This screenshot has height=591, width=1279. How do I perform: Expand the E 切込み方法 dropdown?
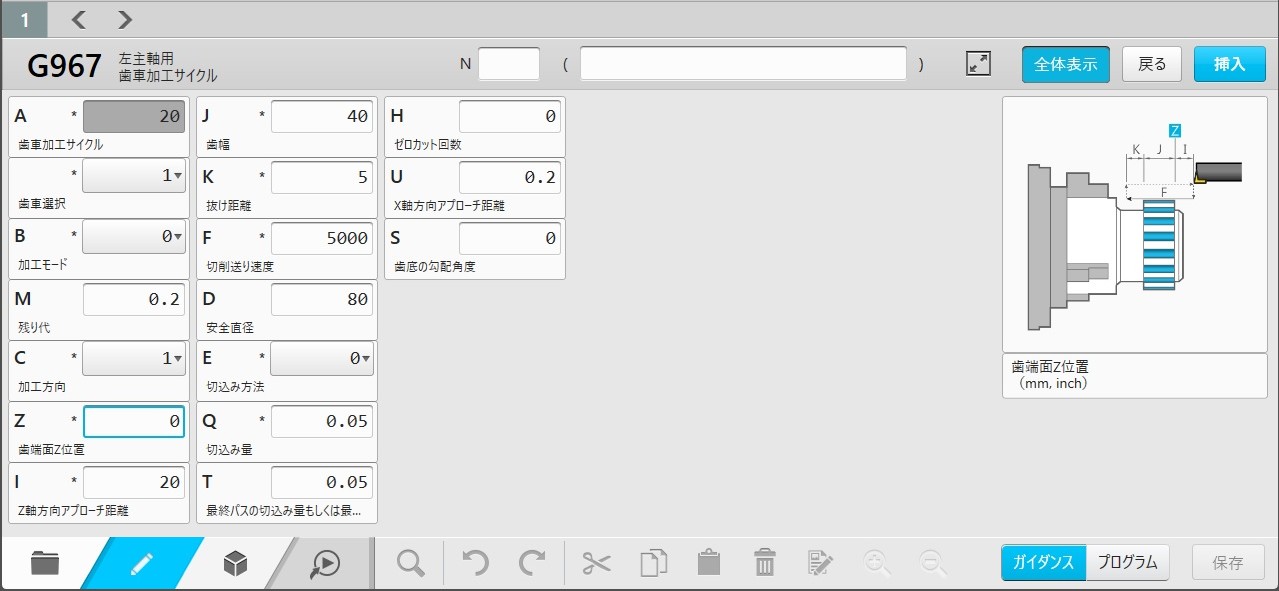click(x=321, y=359)
